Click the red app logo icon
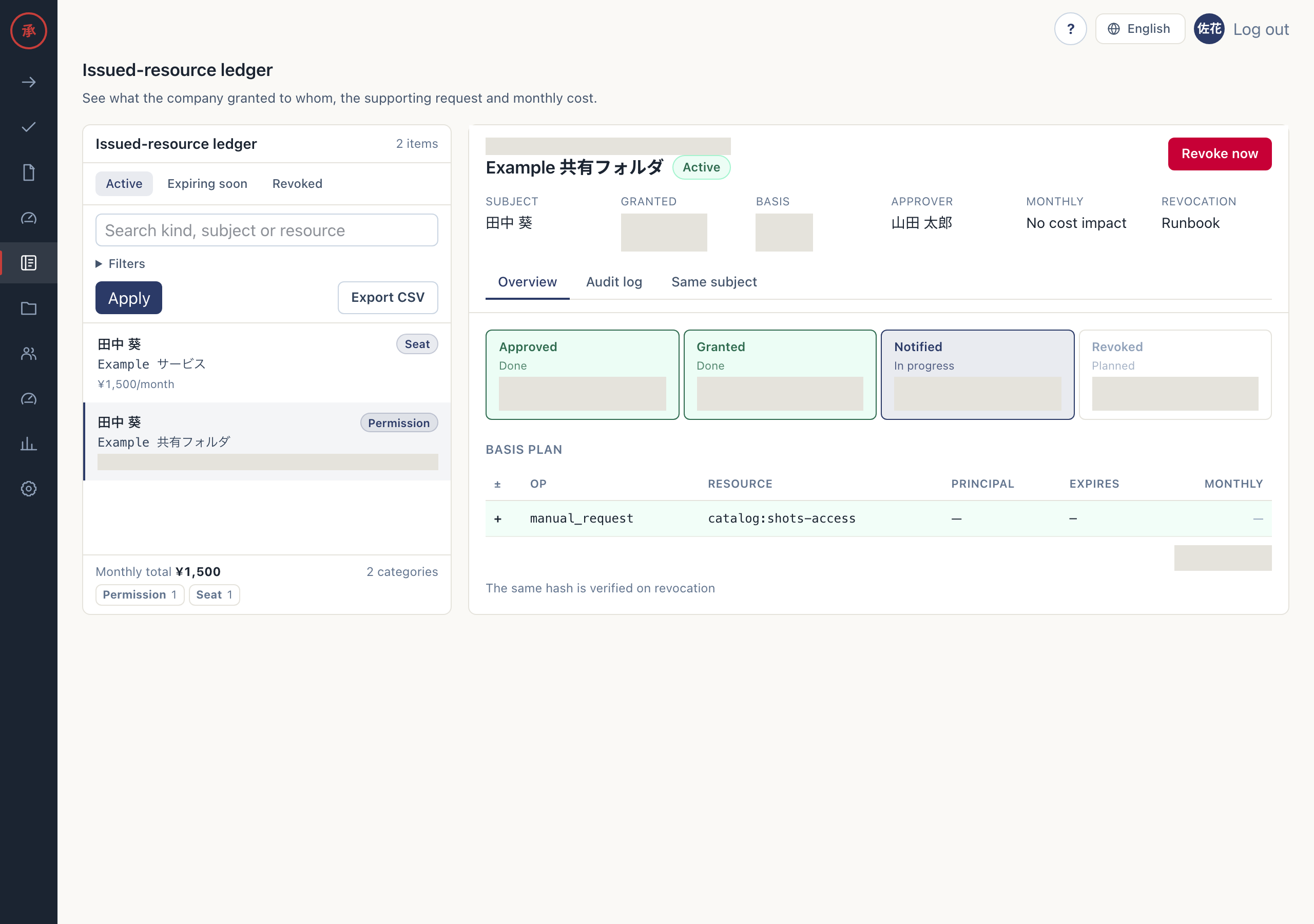The height and width of the screenshot is (924, 1314). pos(29,30)
